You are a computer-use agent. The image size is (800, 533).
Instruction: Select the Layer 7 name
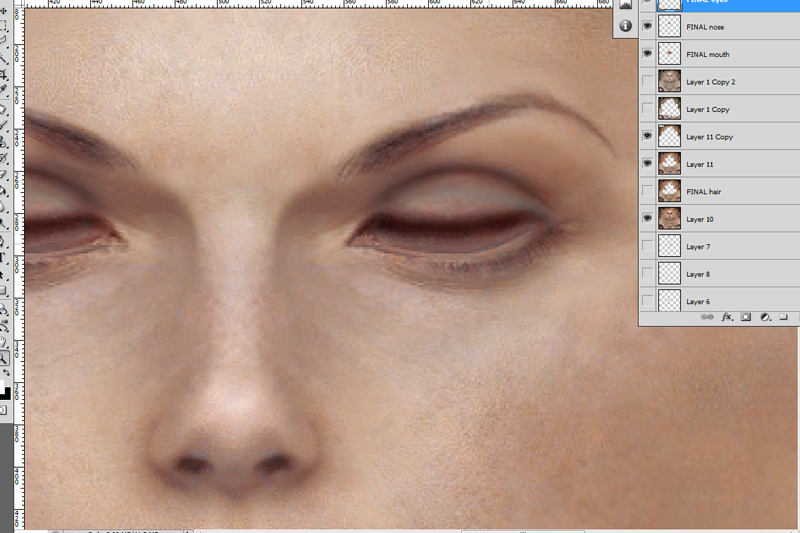[x=698, y=247]
